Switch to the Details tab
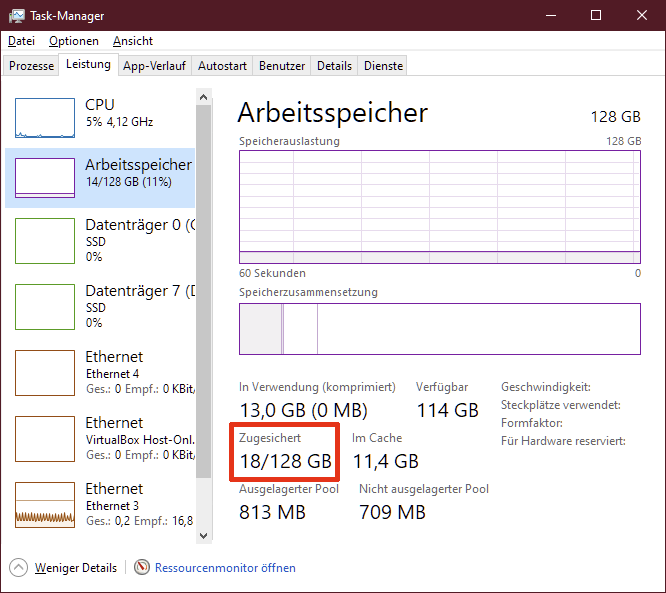Image resolution: width=666 pixels, height=593 pixels. pyautogui.click(x=334, y=66)
